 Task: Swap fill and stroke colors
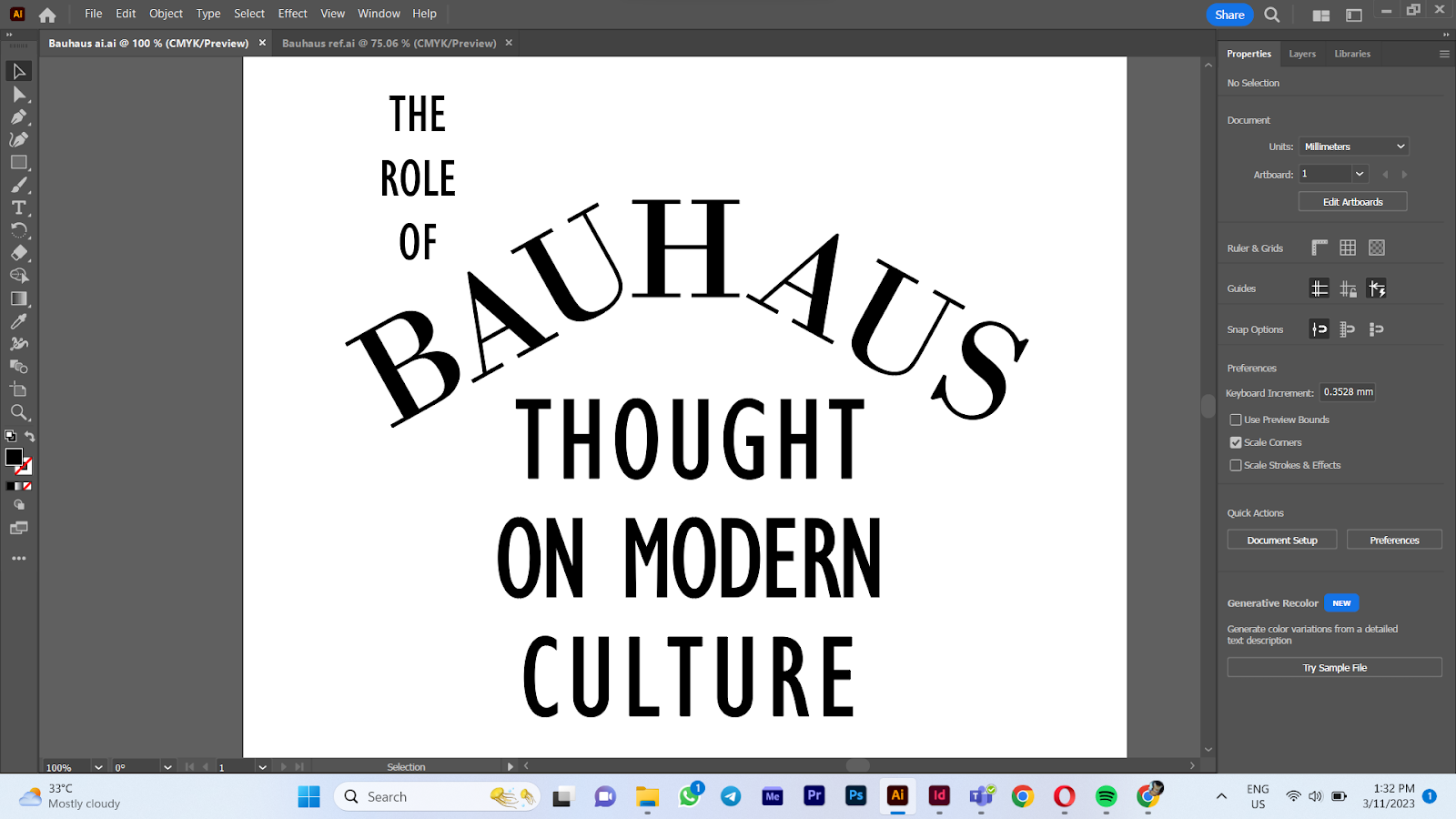(x=29, y=437)
